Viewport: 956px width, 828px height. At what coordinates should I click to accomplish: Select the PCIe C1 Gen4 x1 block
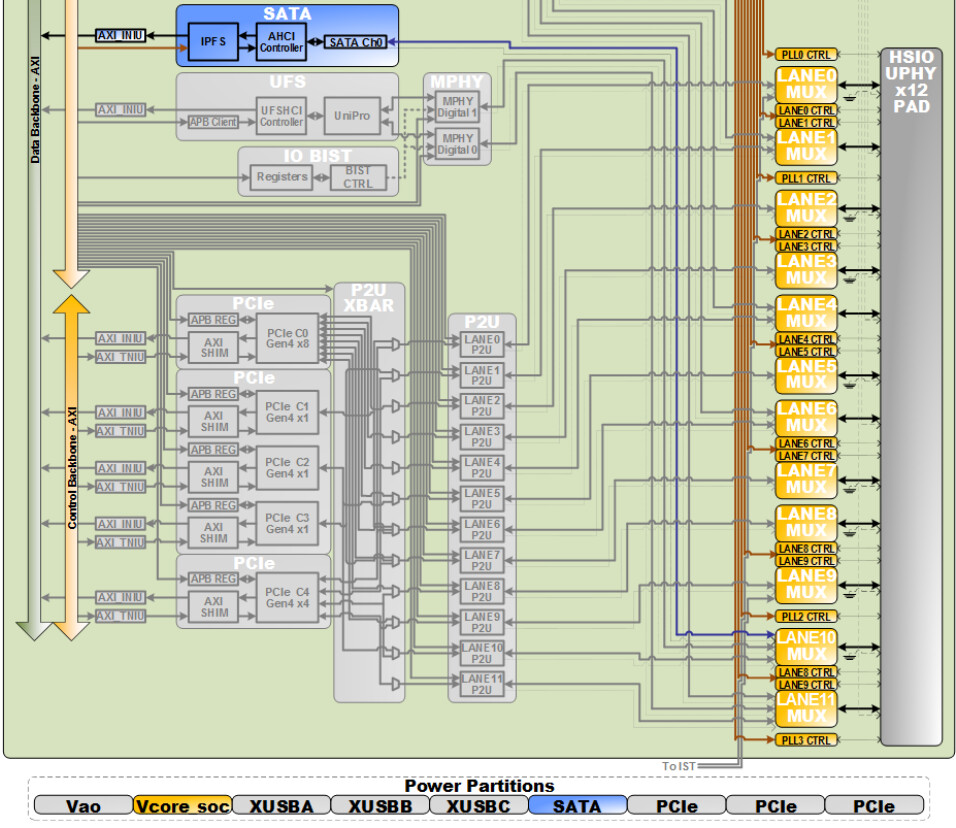click(x=287, y=412)
